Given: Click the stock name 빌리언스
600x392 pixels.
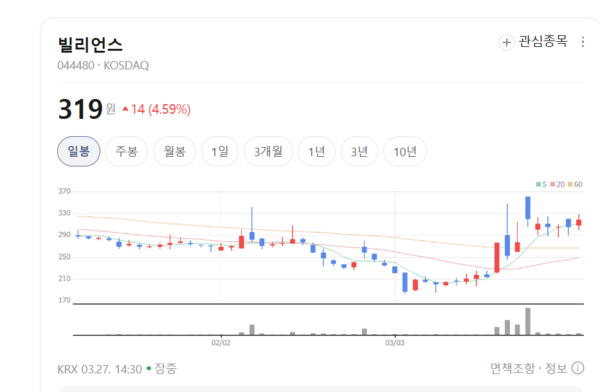Looking at the screenshot, I should point(90,45).
